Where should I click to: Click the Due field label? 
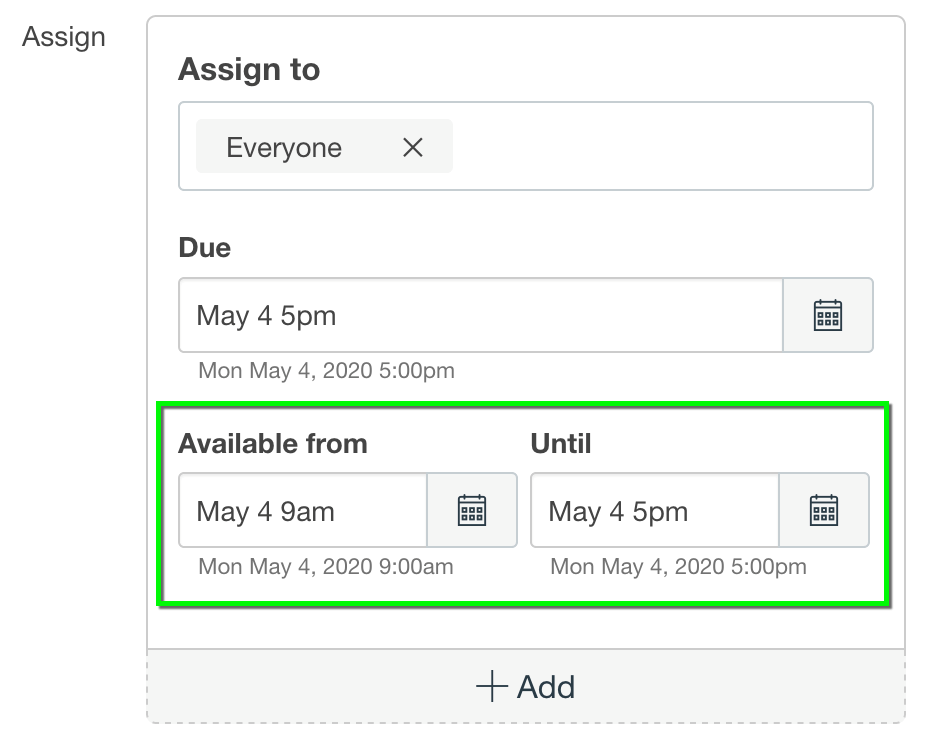(x=204, y=247)
